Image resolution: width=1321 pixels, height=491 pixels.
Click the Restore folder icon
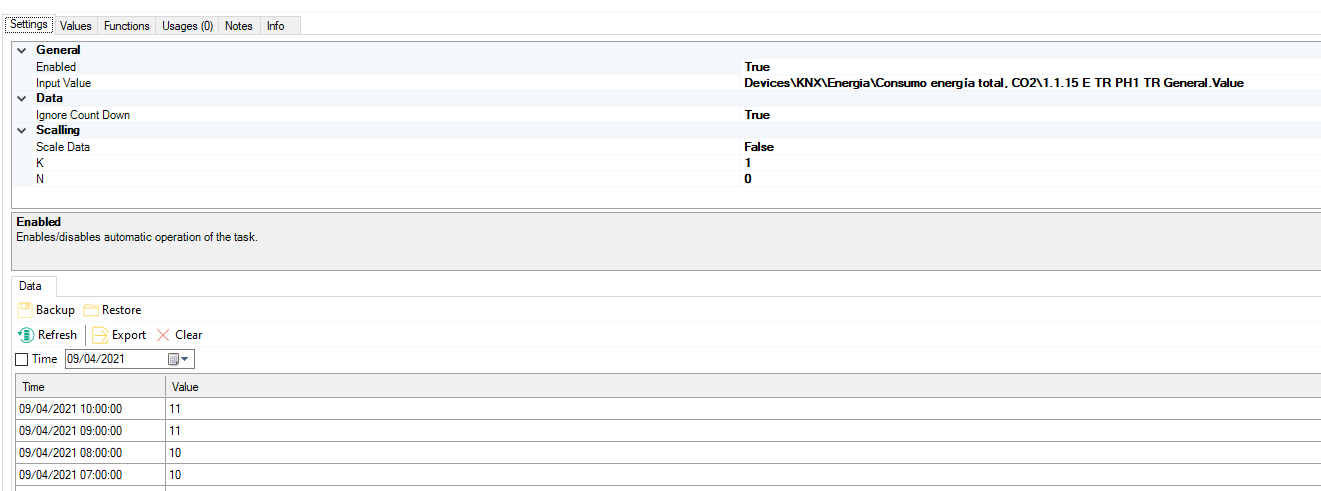pyautogui.click(x=91, y=310)
